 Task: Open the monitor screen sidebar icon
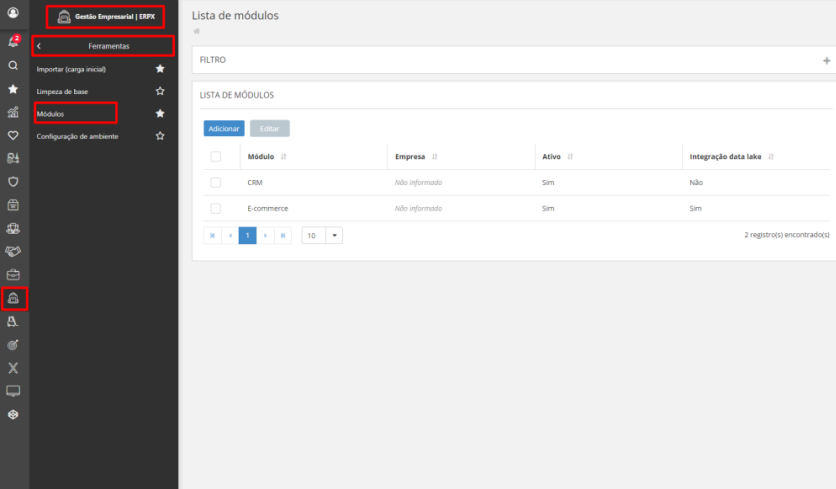13,391
